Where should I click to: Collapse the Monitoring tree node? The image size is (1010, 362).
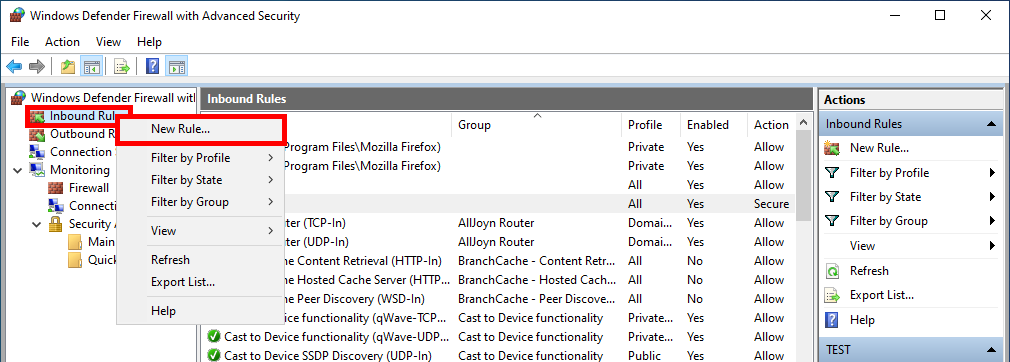17,170
